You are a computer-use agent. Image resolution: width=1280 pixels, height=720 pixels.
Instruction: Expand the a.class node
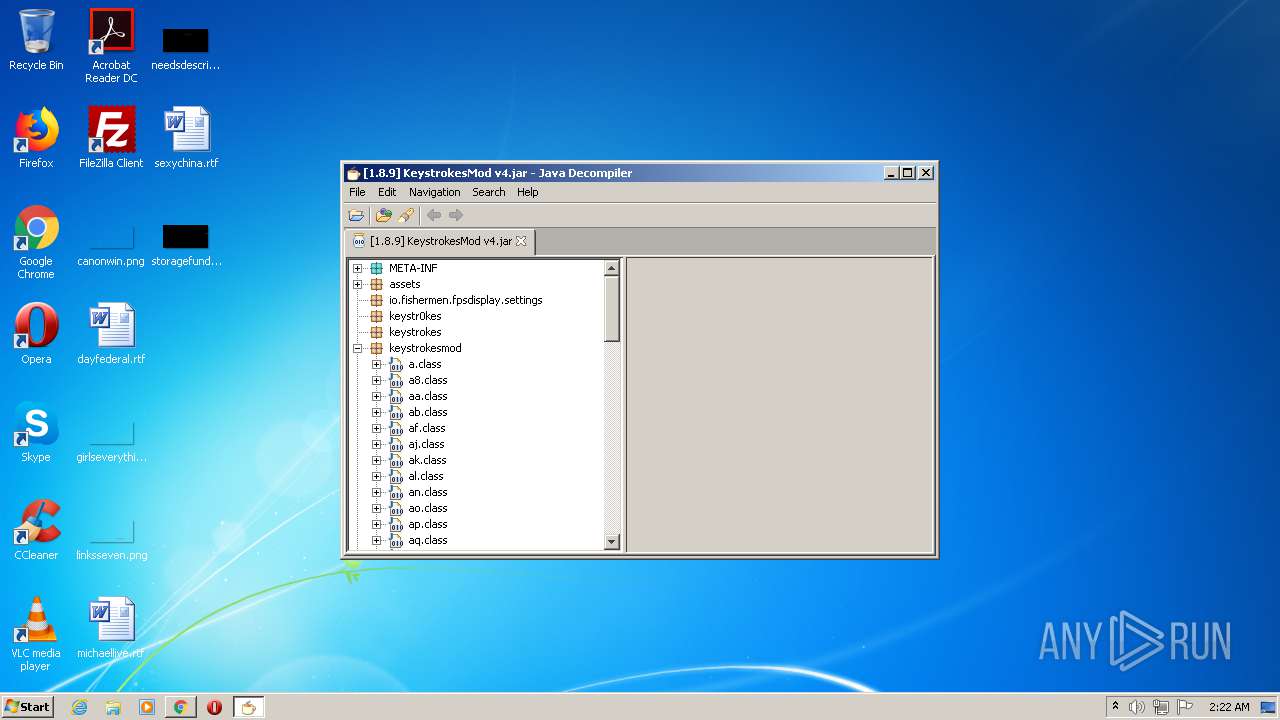pos(377,364)
